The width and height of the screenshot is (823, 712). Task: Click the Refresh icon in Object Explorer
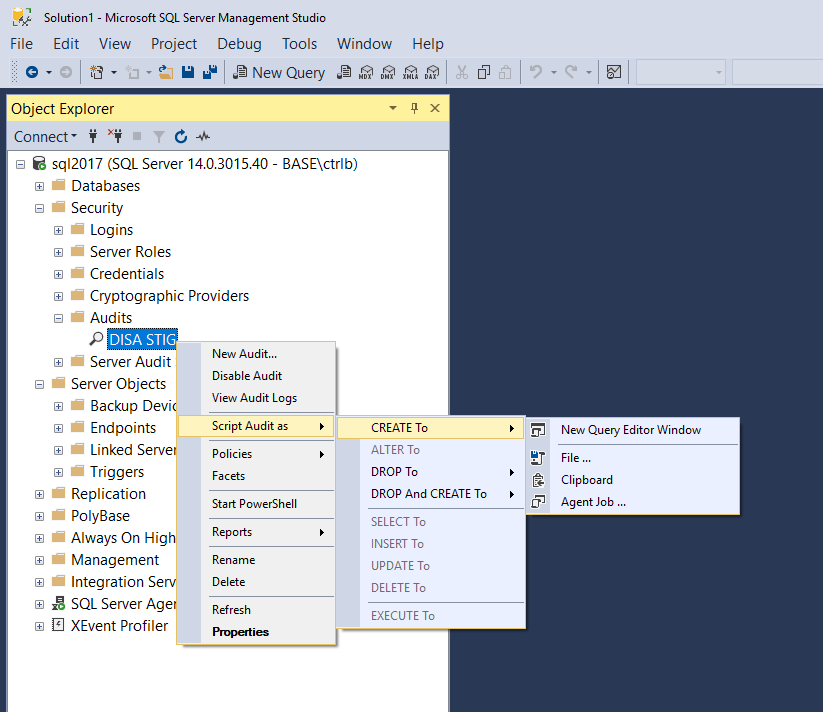(181, 137)
